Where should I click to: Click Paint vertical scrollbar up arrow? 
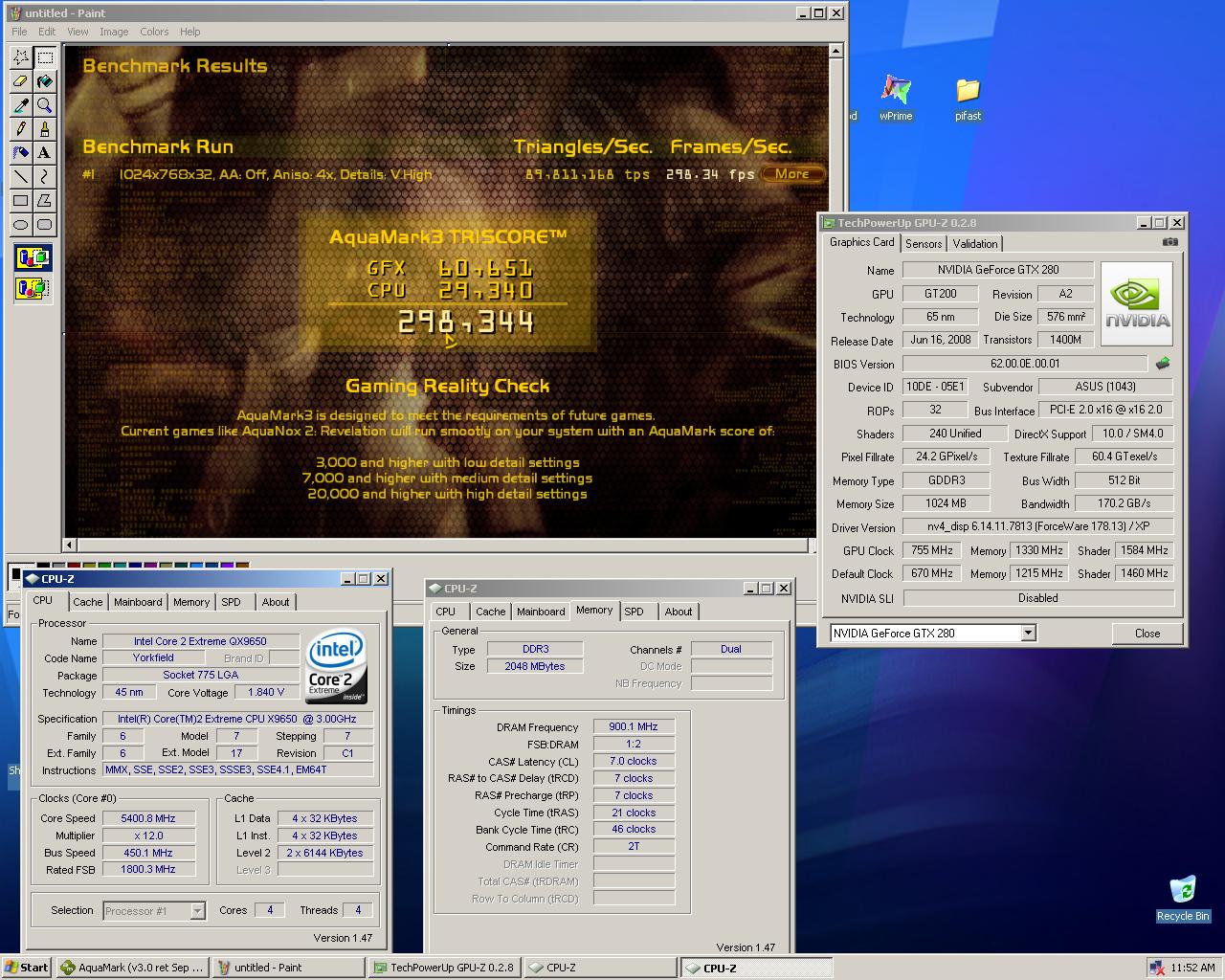coord(836,52)
